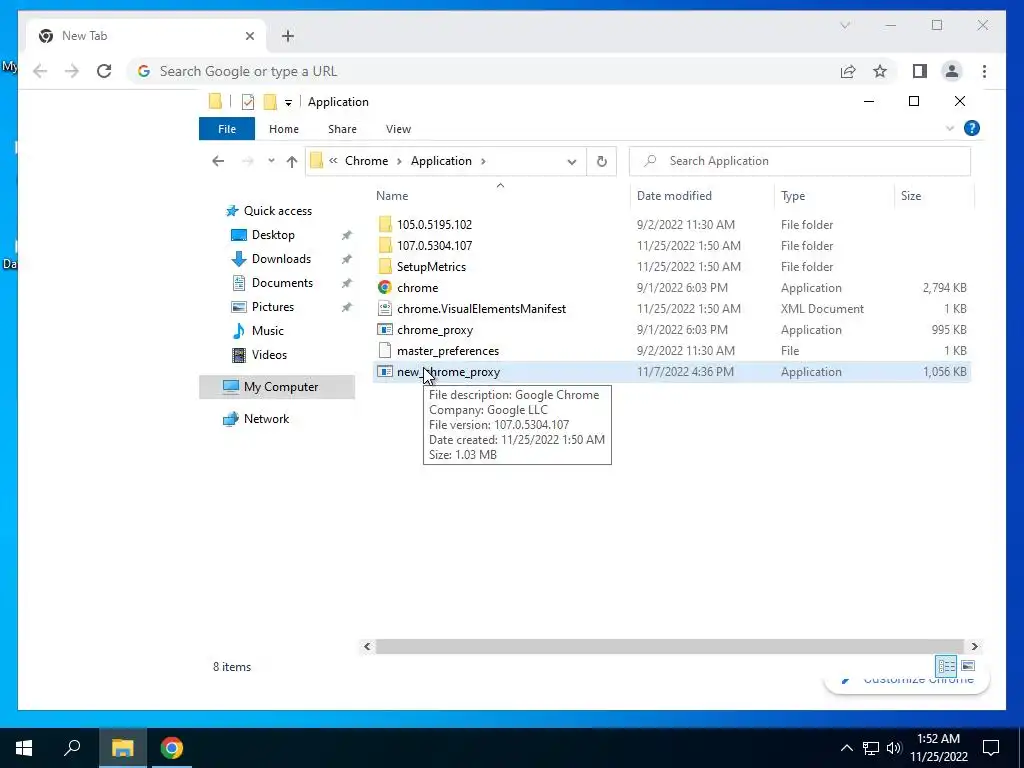Viewport: 1024px width, 768px height.
Task: Click the New folder quick access icon
Action: tap(270, 102)
